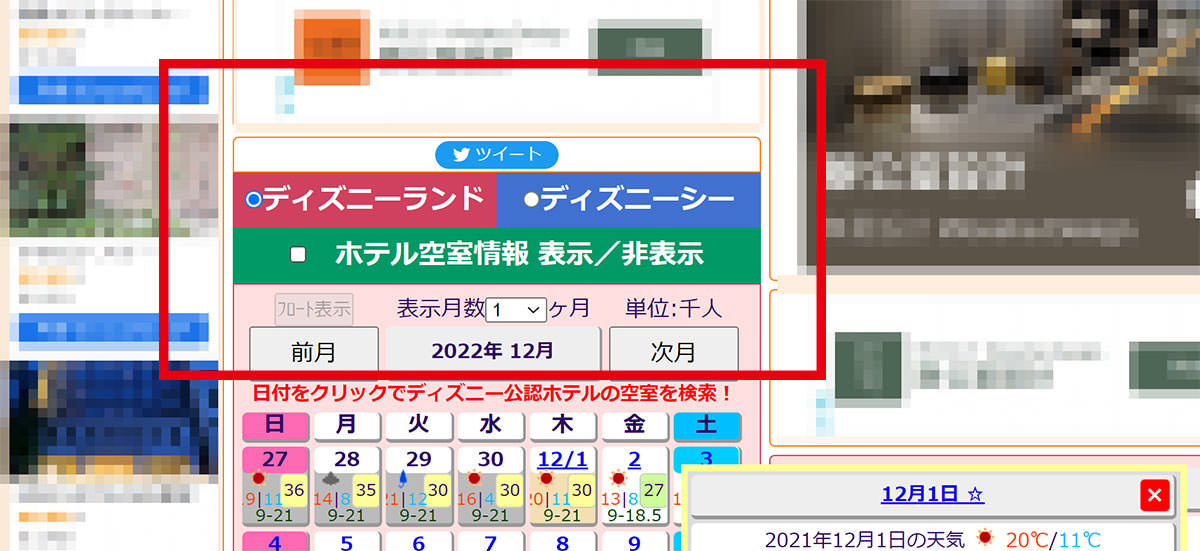
Task: Click the sun icon in the 12月1日 popup
Action: pos(987,538)
